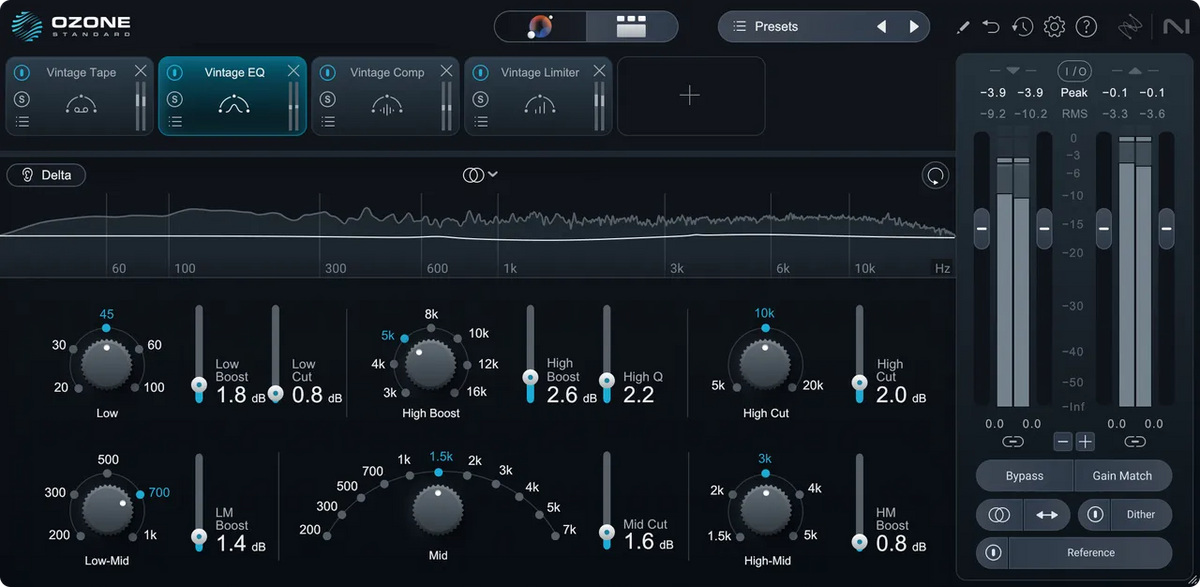1200x587 pixels.
Task: Select the Vintage Comp module tab
Action: pyautogui.click(x=385, y=72)
